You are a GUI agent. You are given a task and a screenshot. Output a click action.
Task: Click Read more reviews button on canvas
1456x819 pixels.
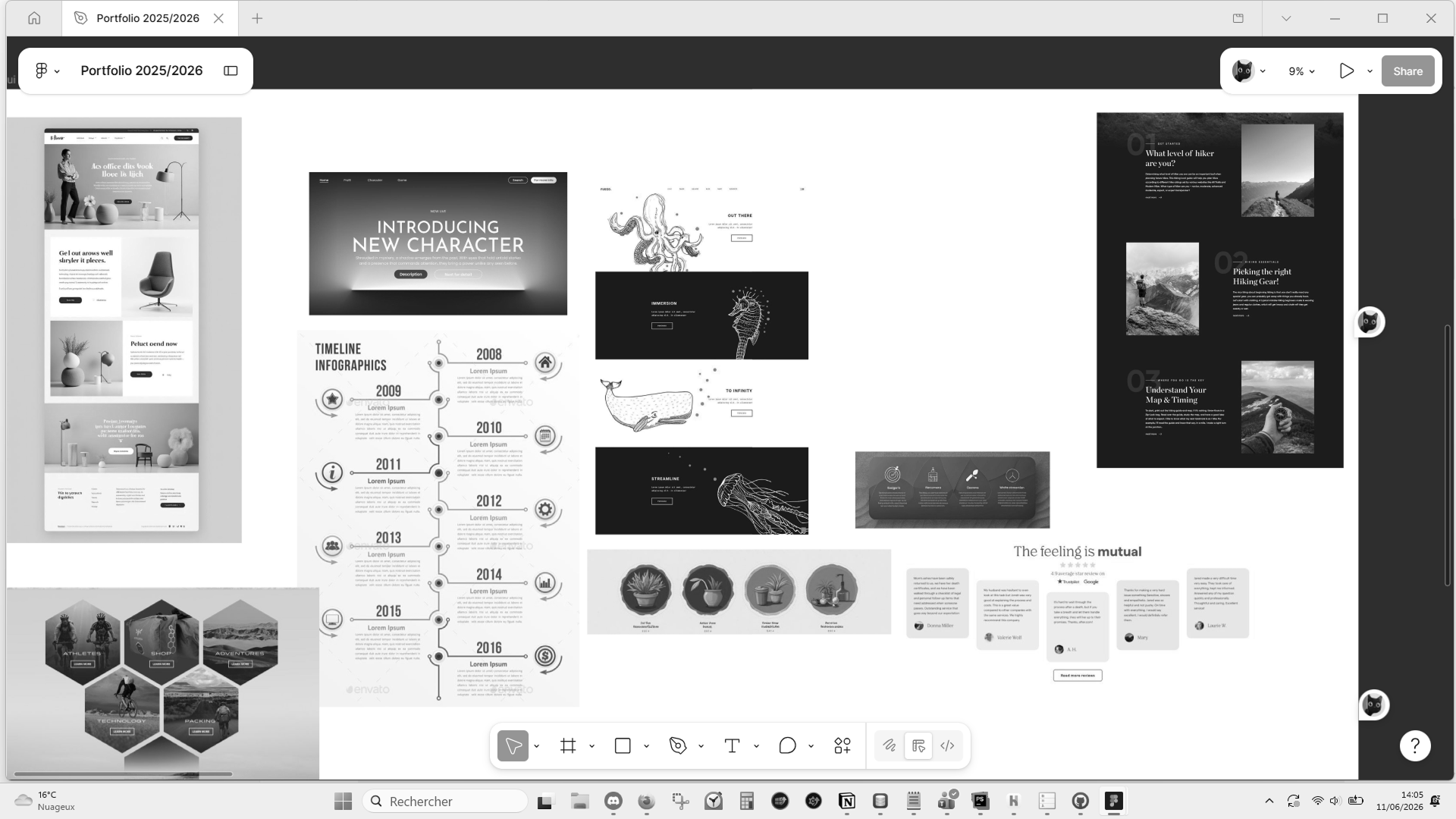tap(1078, 675)
